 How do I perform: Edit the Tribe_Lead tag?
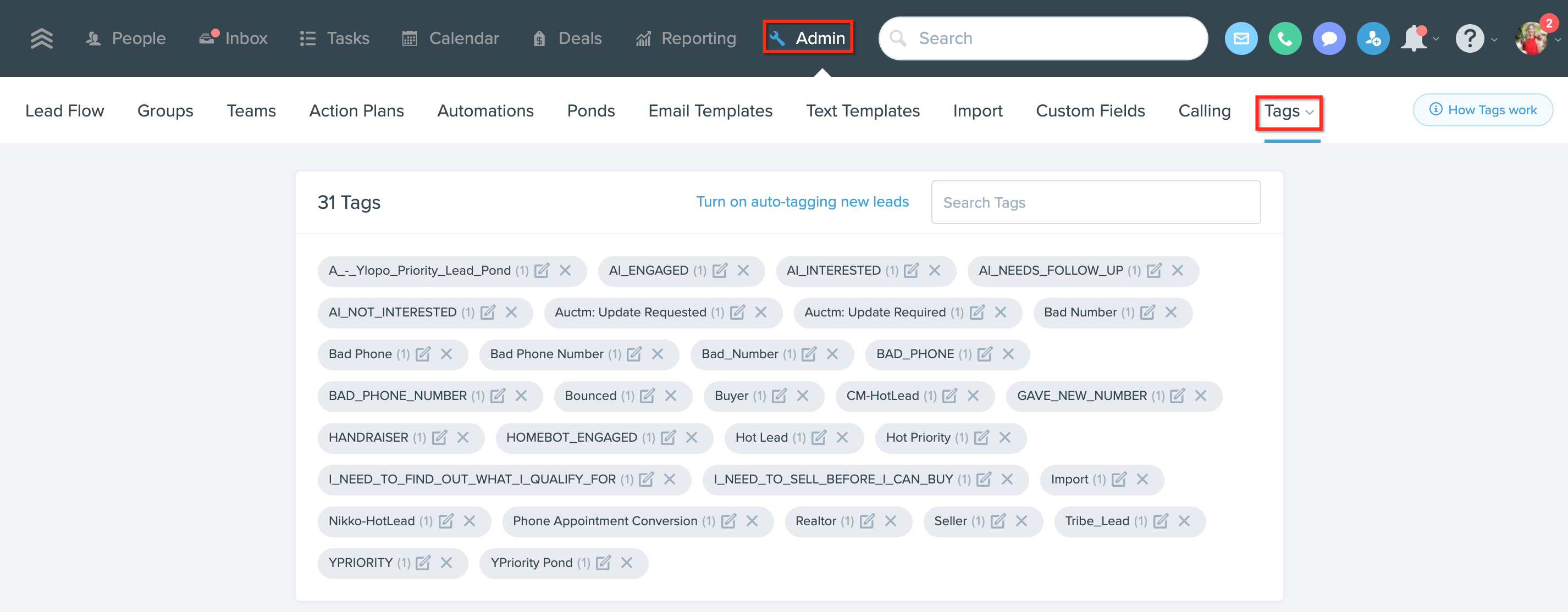[x=1161, y=521]
